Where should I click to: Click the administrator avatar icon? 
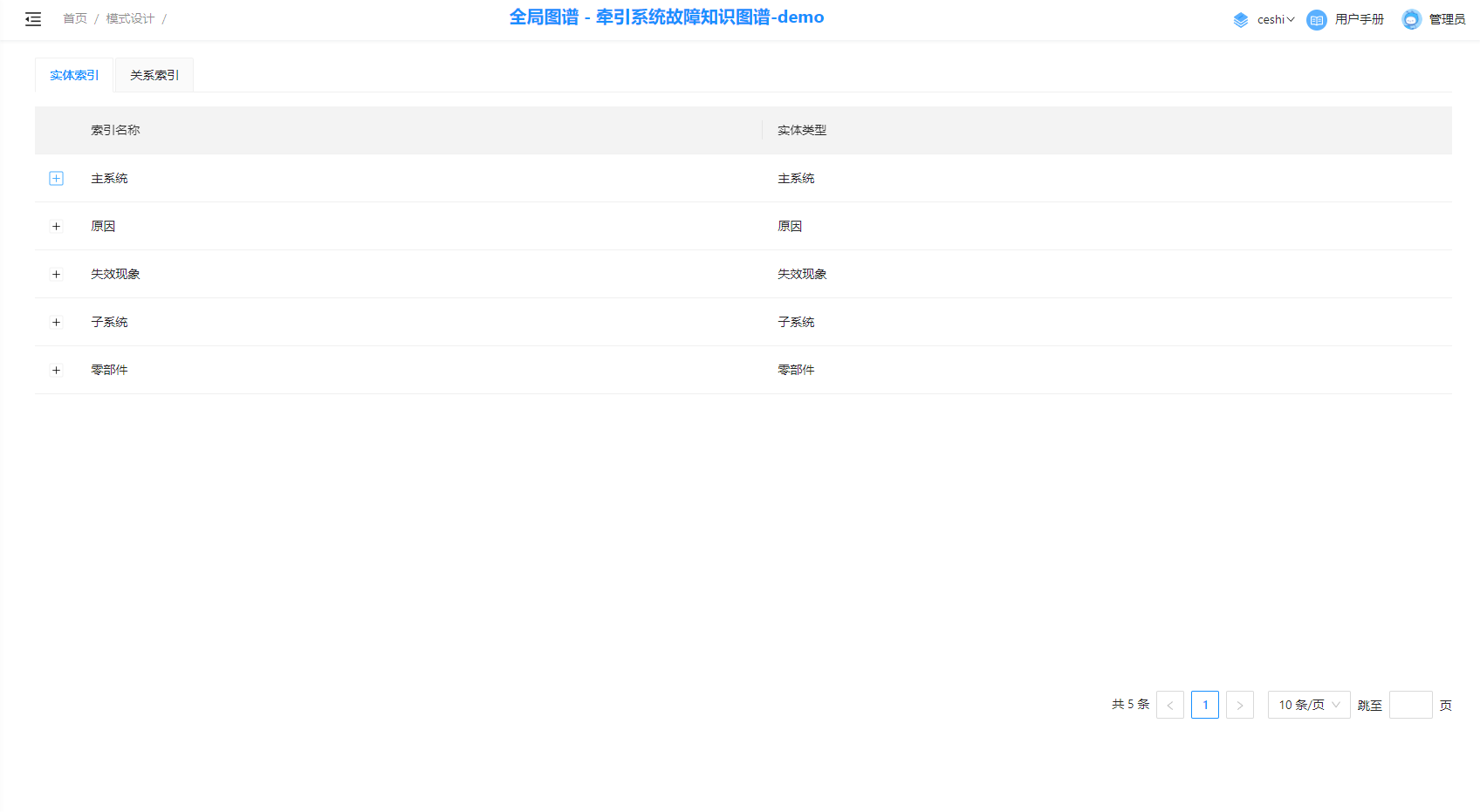click(x=1411, y=20)
